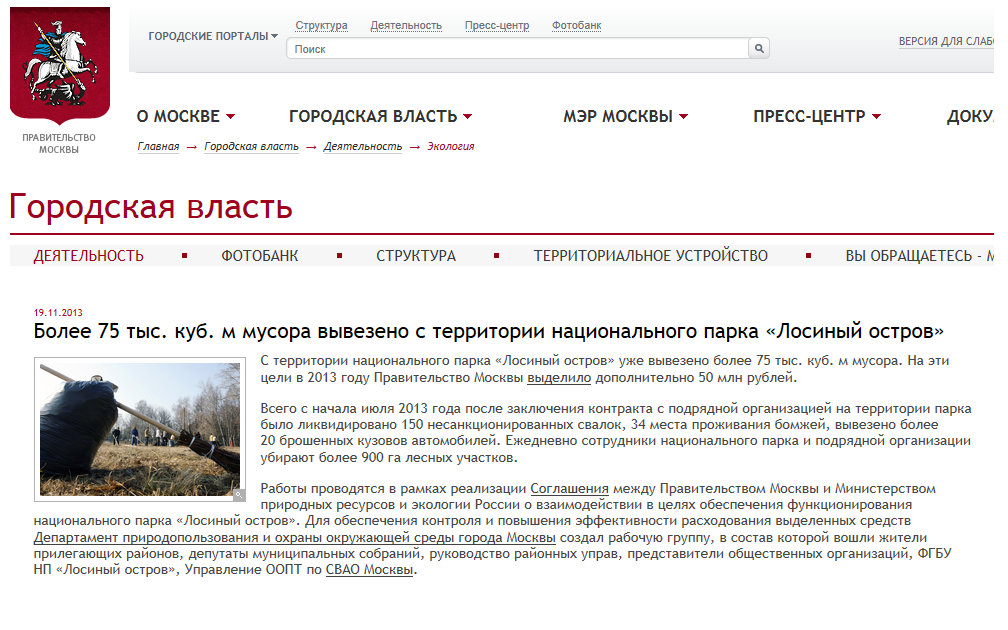Select the ВЫ ОБРАЩАЕТЕСЬ tab
This screenshot has width=1008, height=630.
919,256
